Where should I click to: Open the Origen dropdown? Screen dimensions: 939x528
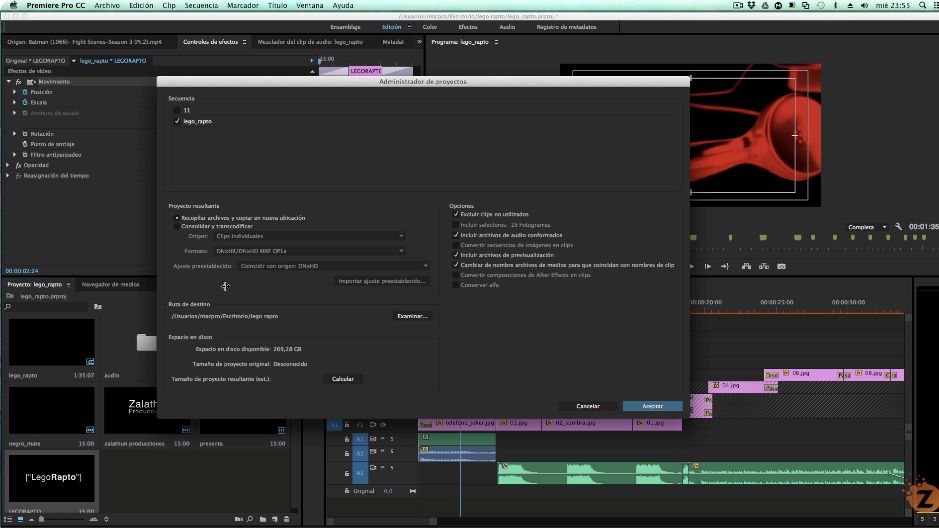309,236
